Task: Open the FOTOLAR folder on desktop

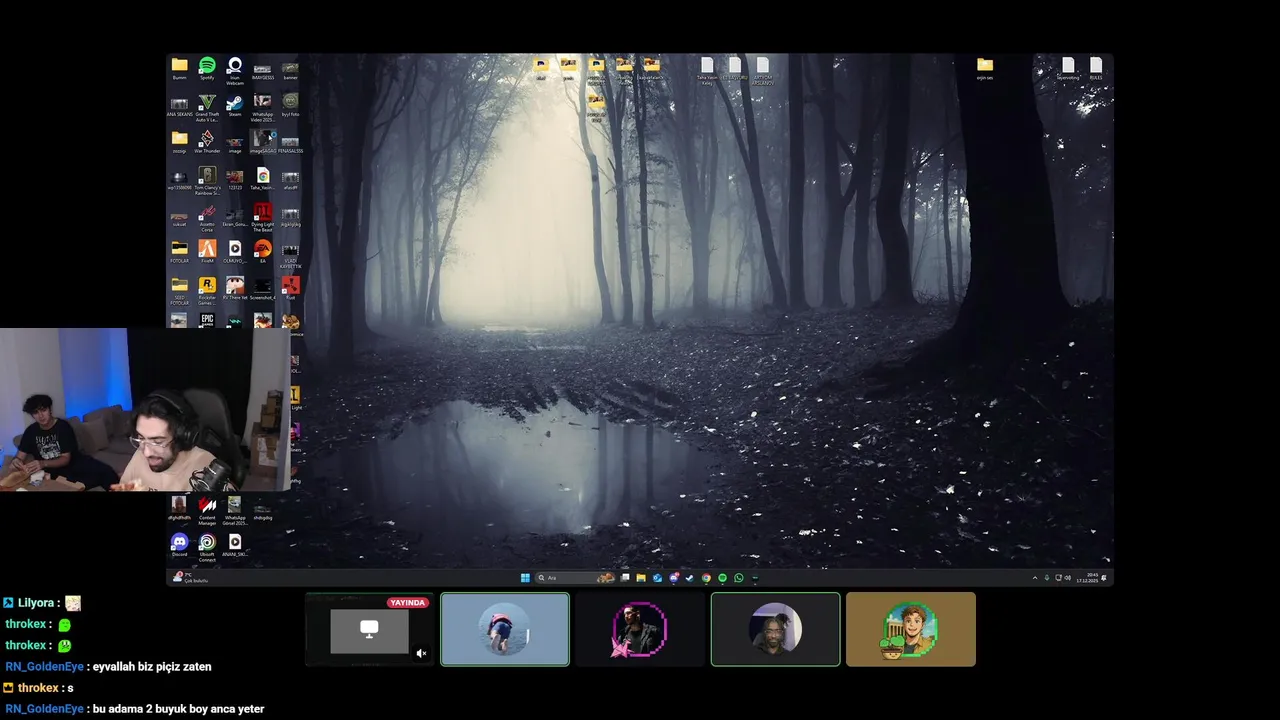Action: coord(179,252)
